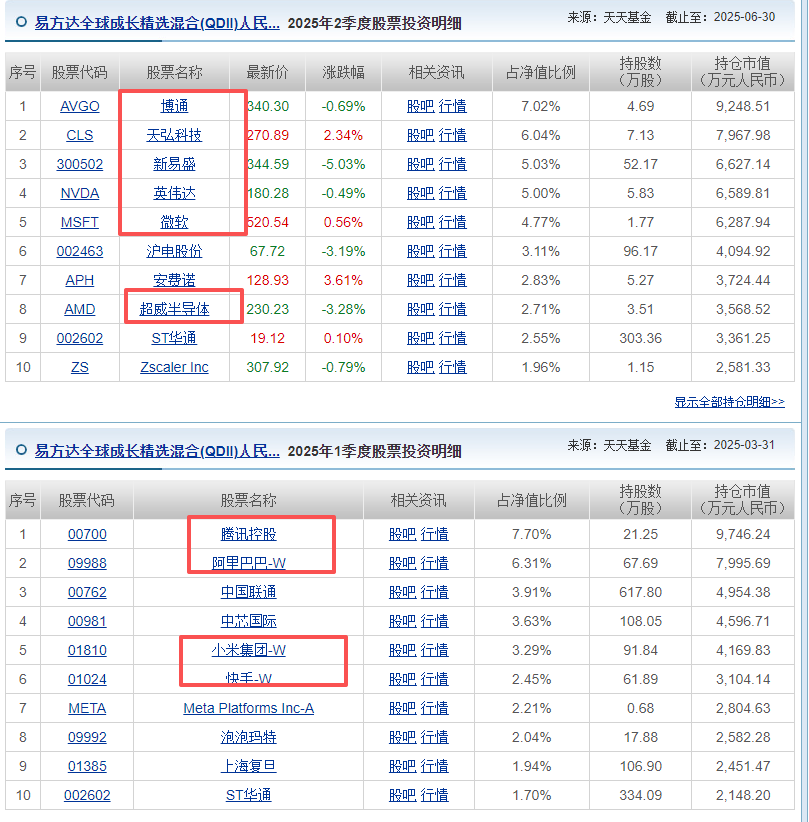Click ST华通 name in Q2 table
The image size is (809, 822).
point(174,338)
